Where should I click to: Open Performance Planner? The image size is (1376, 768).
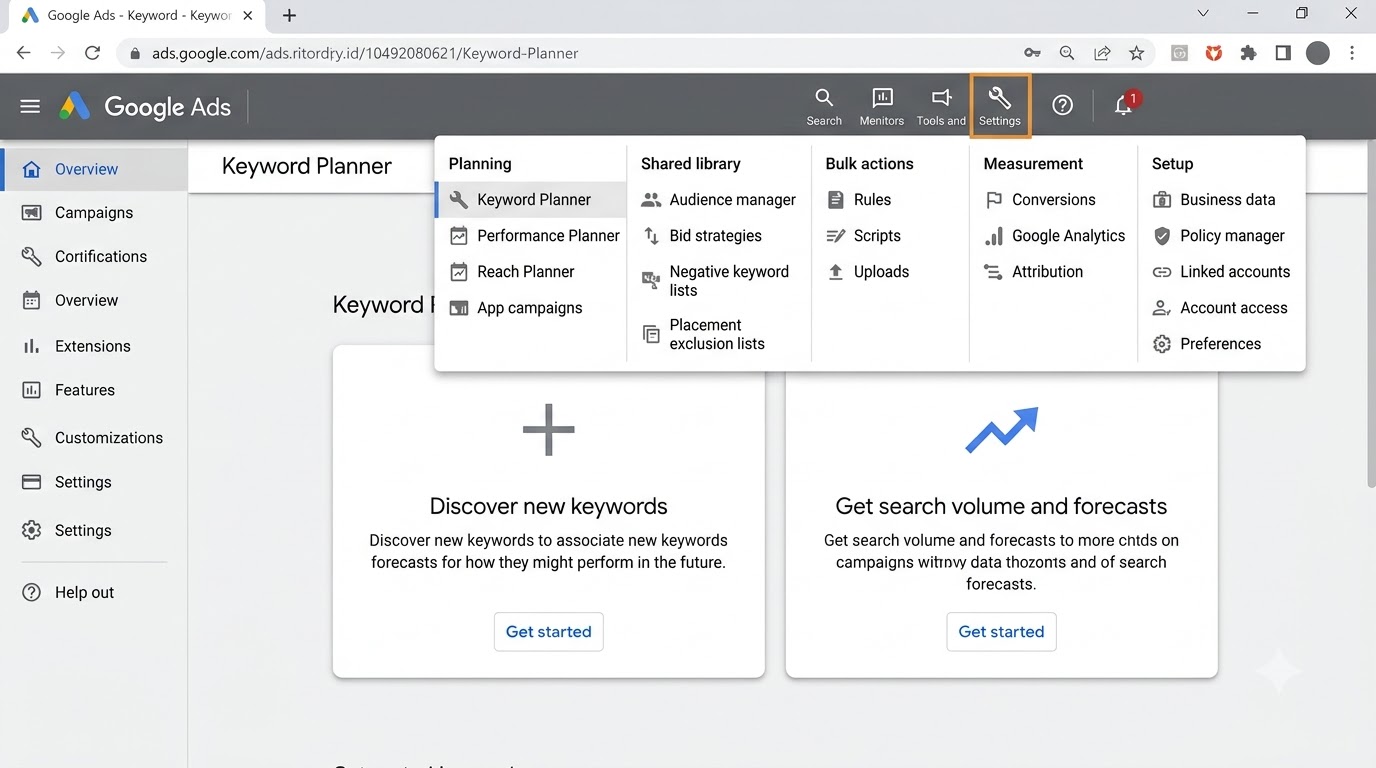point(535,236)
